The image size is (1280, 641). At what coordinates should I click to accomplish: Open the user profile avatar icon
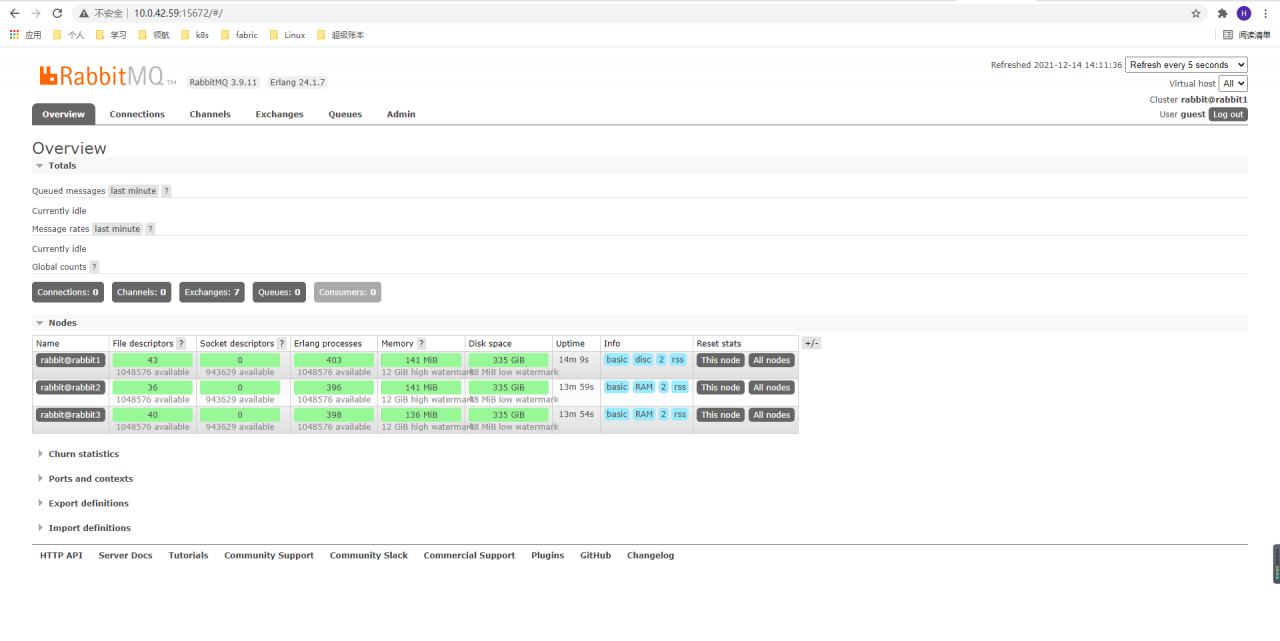[x=1244, y=13]
